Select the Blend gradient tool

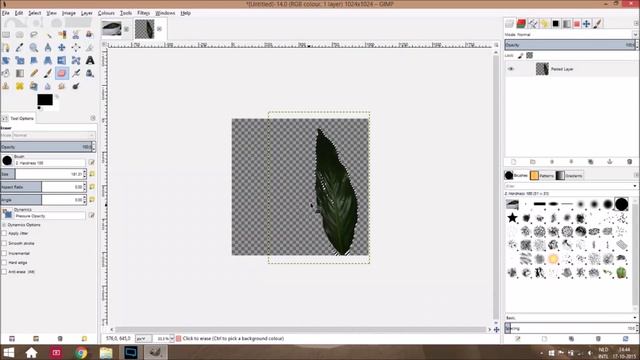coord(20,73)
